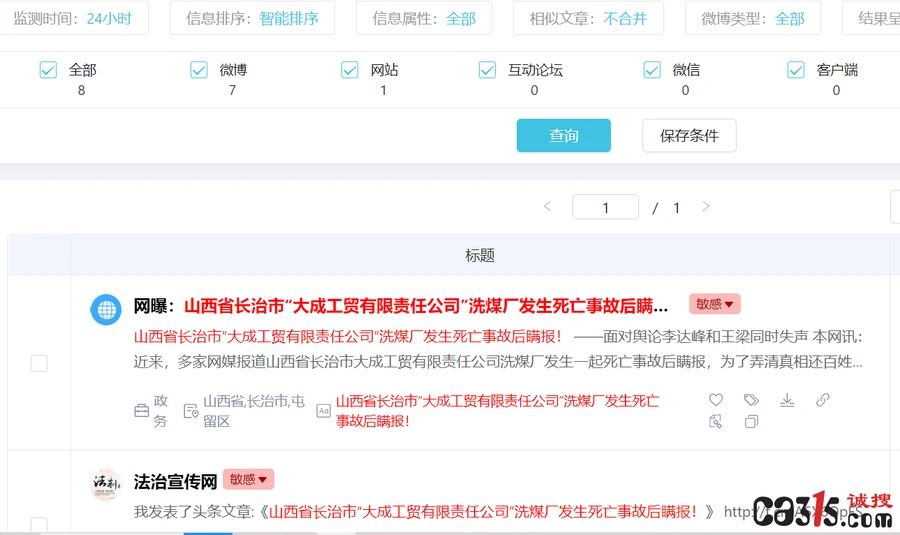900x535 pixels.
Task: Open the 法治宣传网 headline article link text
Action: tap(483, 511)
